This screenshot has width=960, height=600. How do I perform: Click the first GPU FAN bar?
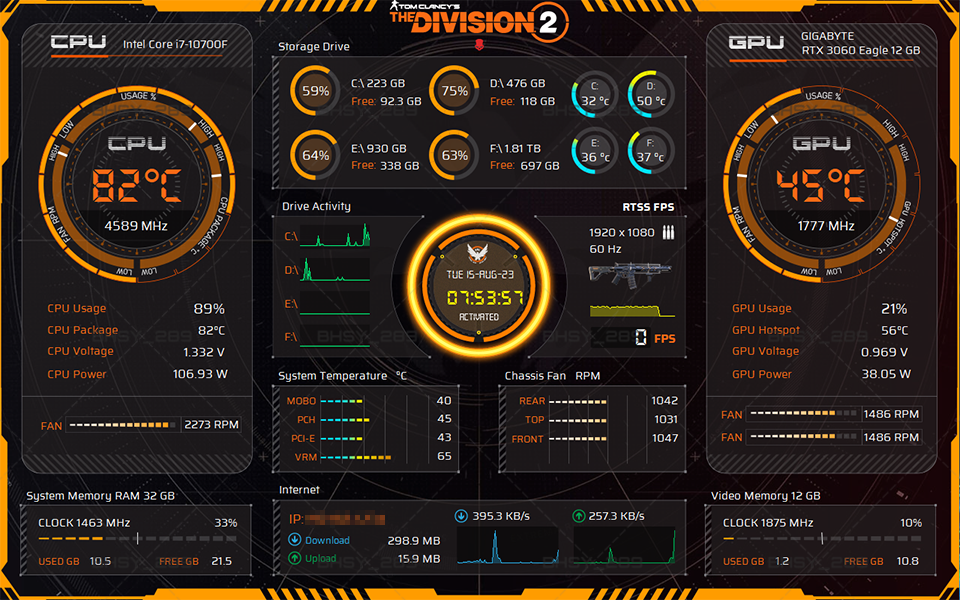click(803, 414)
